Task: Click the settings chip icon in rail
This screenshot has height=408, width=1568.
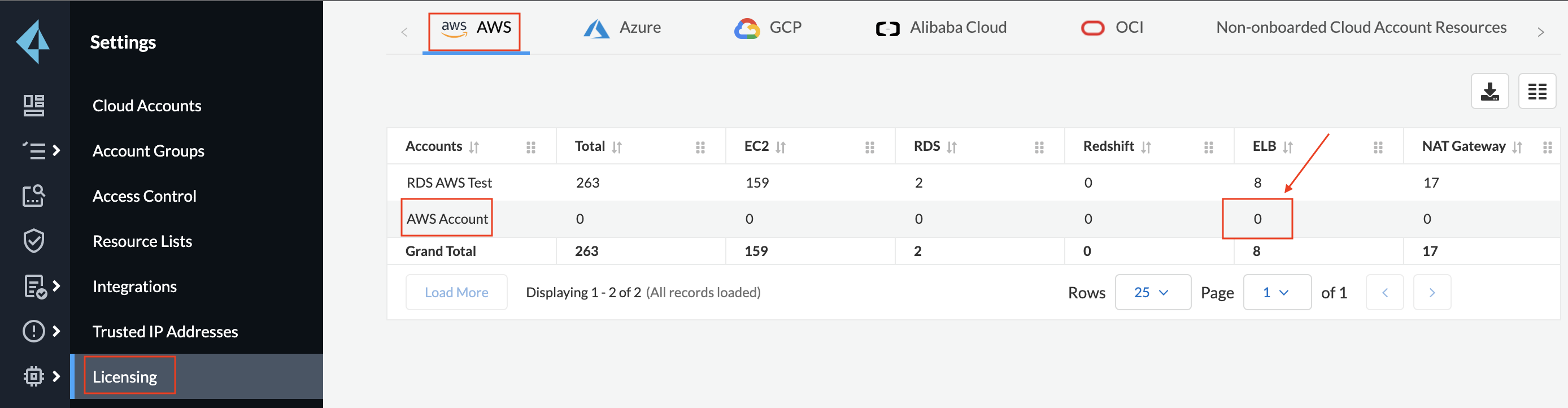Action: point(33,376)
